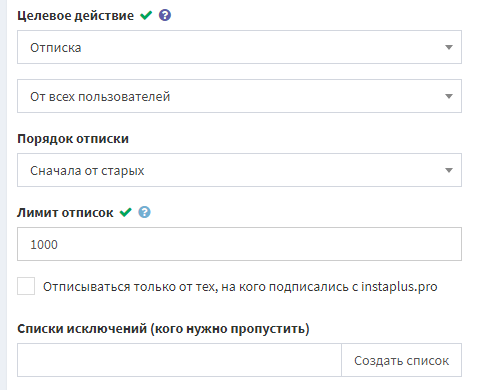Viewport: 486px width, 390px height.
Task: Click the Лимит отписок heading label
Action: pos(65,213)
